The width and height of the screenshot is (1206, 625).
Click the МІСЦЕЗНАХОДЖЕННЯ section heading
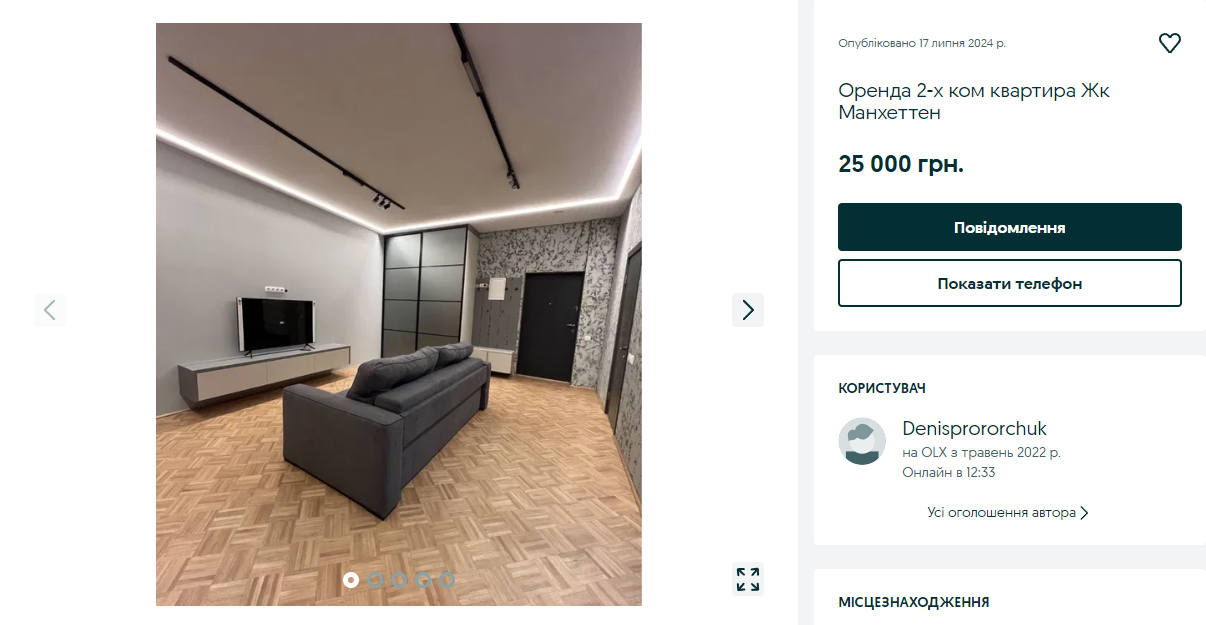click(914, 602)
